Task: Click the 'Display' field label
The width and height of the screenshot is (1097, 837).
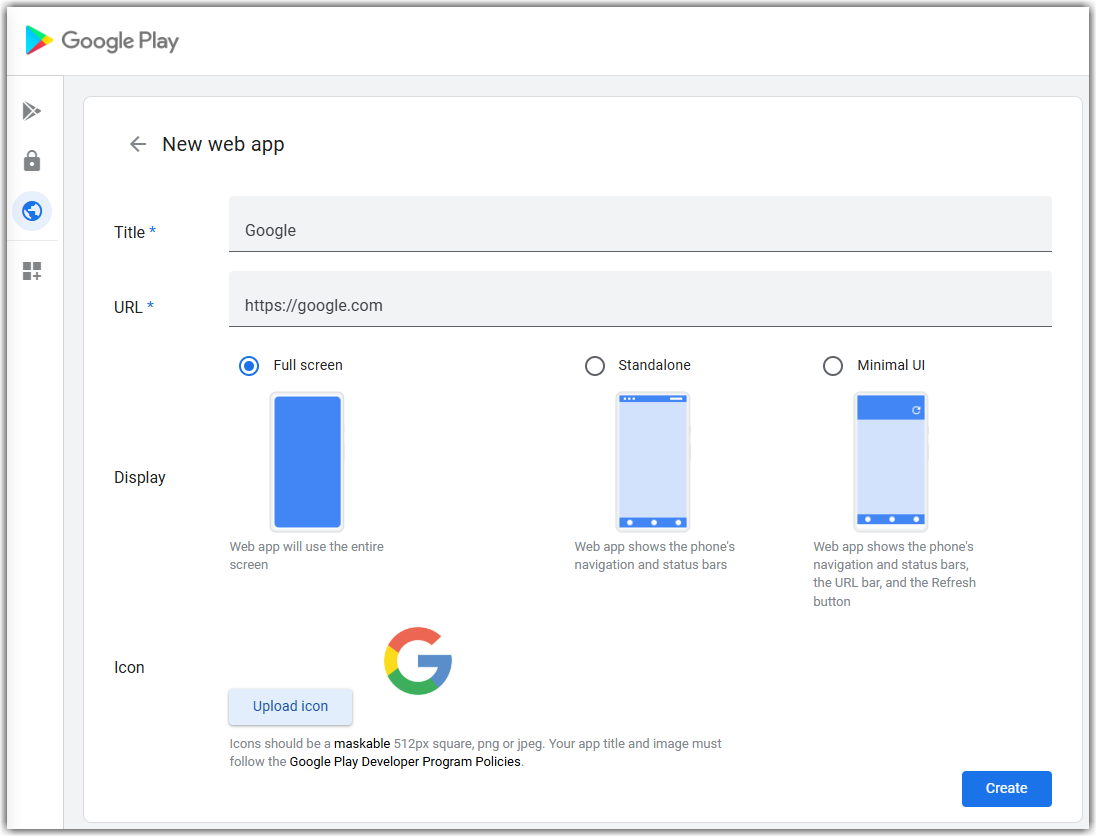Action: [x=140, y=477]
